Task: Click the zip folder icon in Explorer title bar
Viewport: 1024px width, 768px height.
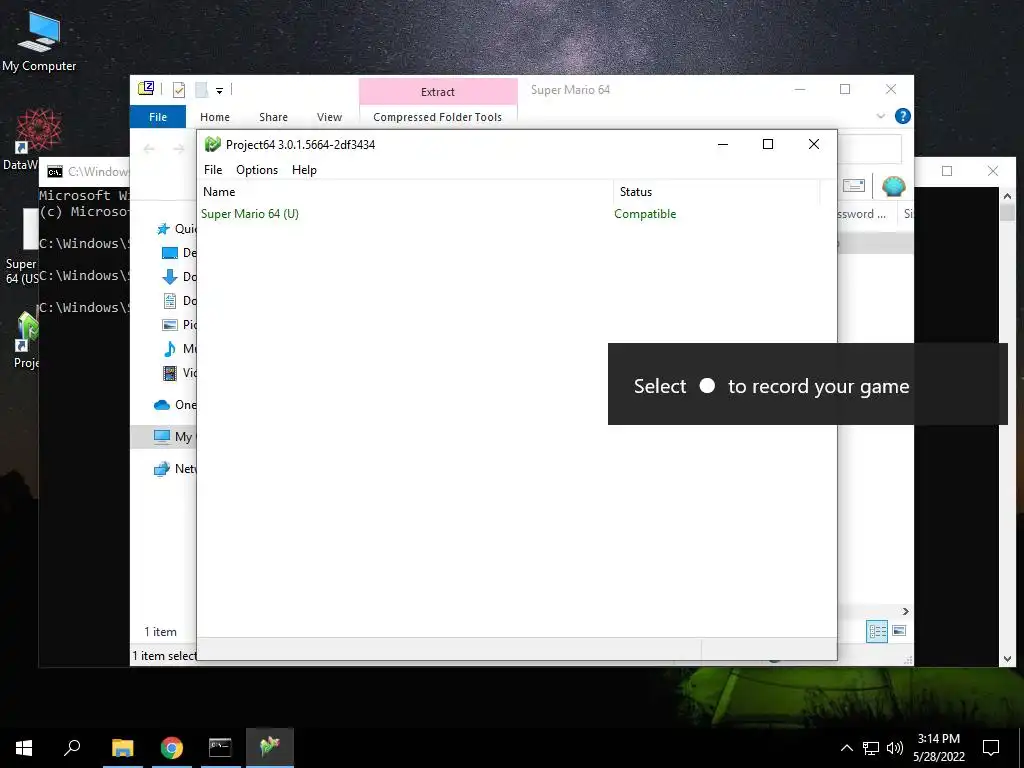Action: pyautogui.click(x=146, y=88)
